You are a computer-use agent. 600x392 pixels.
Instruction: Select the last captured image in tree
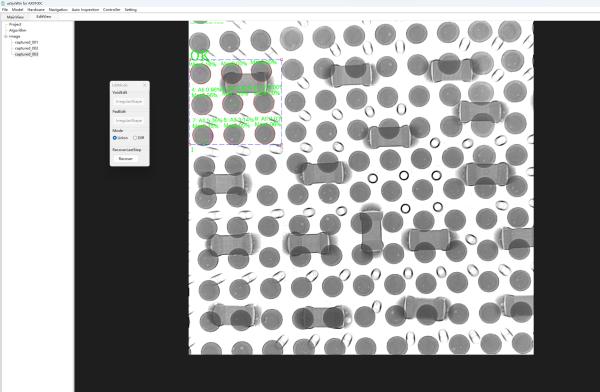point(26,54)
